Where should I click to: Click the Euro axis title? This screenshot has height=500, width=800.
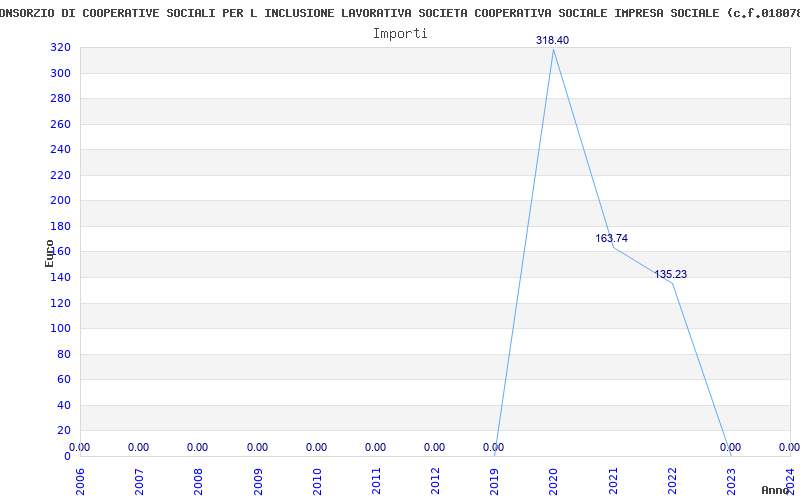[49, 253]
